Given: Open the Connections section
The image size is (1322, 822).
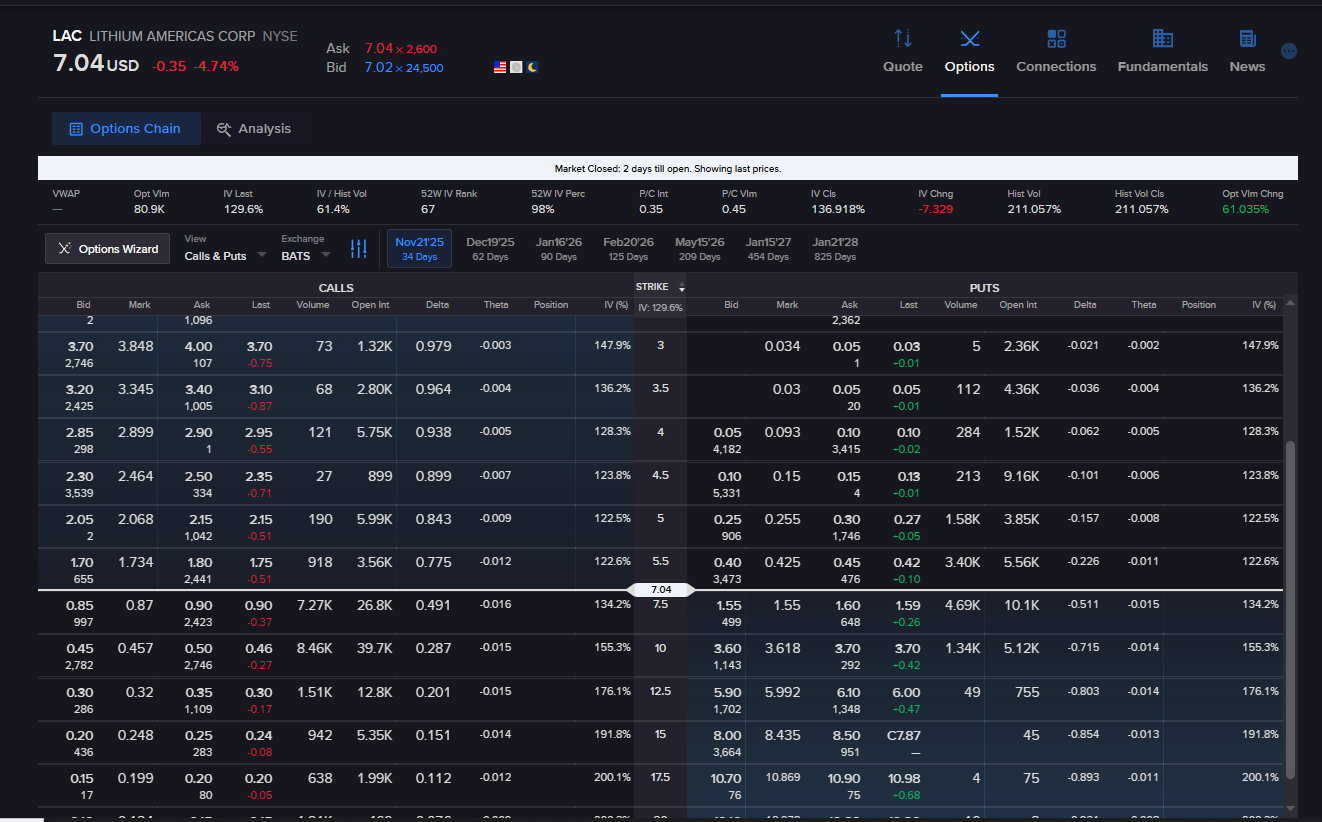Looking at the screenshot, I should pos(1056,51).
